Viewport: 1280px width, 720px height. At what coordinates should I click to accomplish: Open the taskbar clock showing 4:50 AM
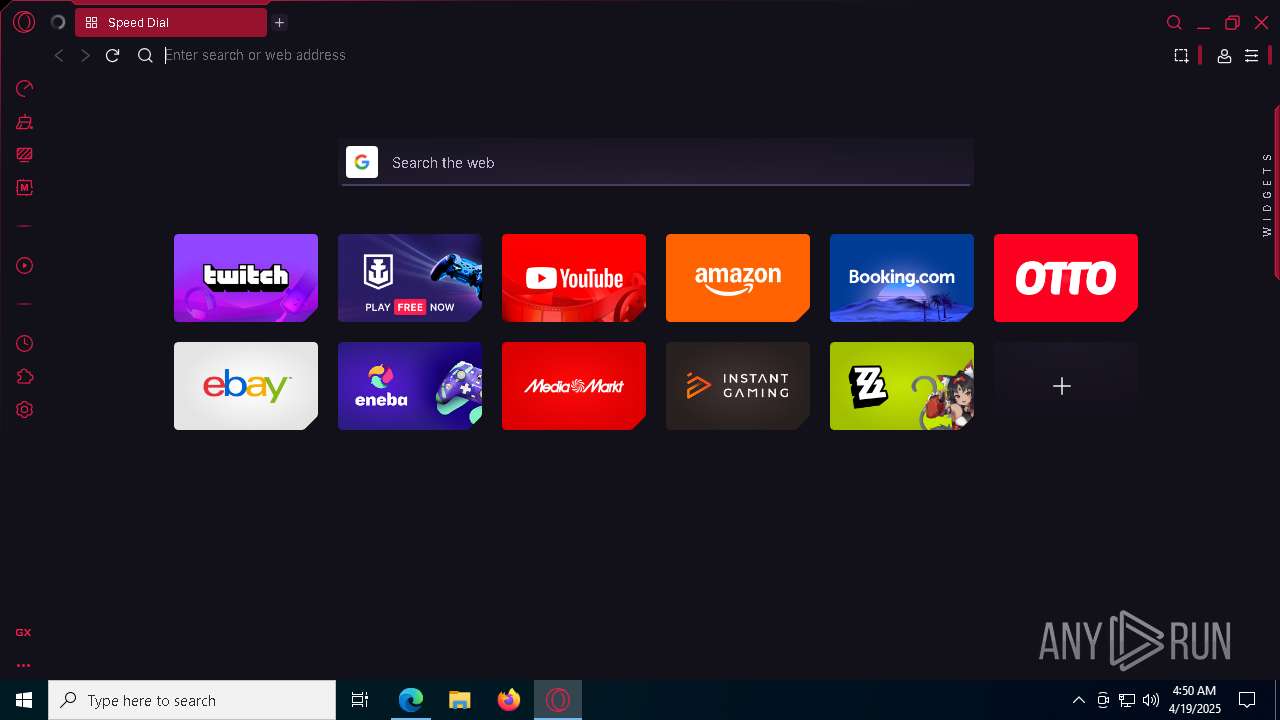(1194, 700)
